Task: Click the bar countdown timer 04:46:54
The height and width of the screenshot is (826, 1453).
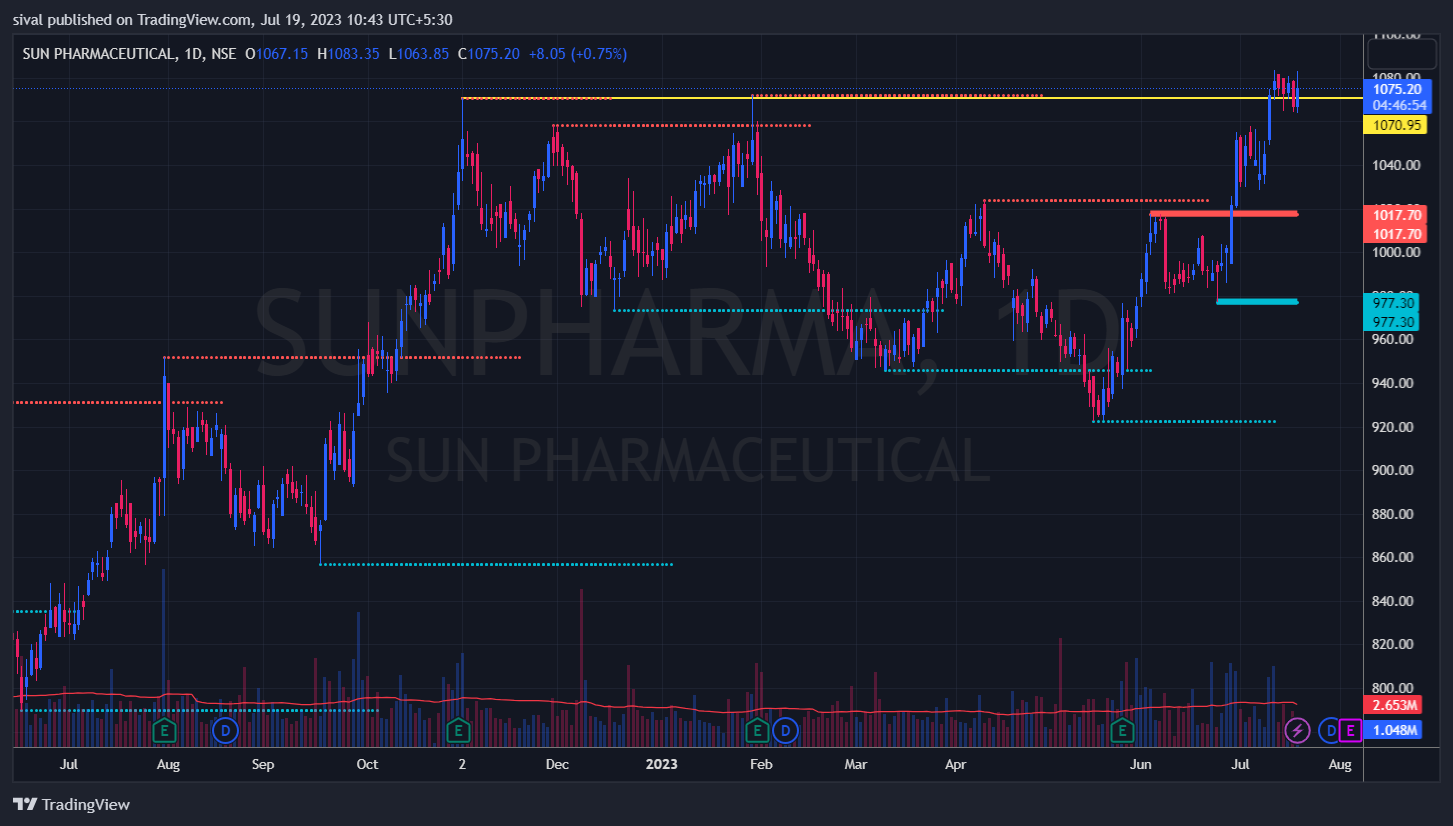Action: point(1397,104)
